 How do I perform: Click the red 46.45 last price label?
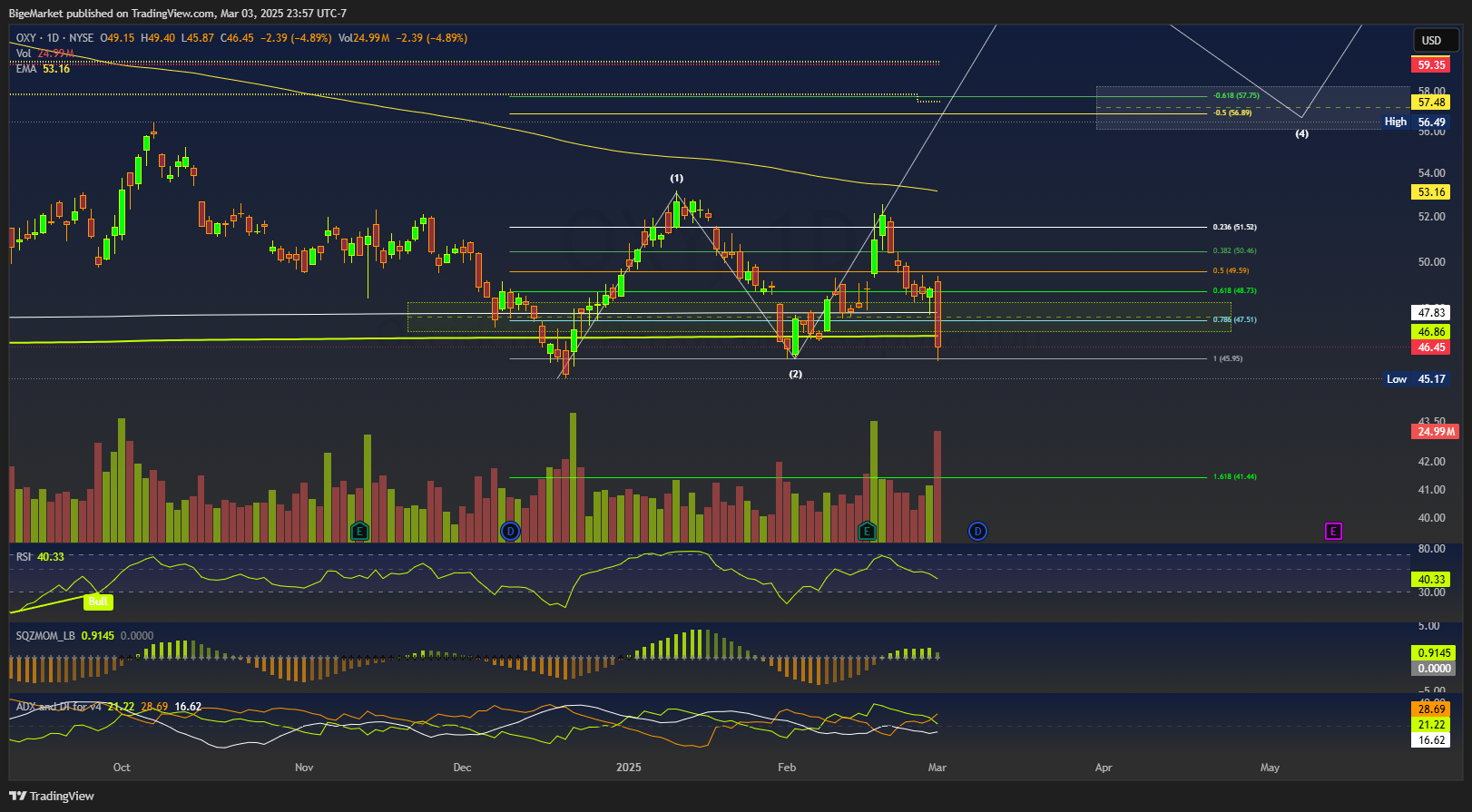(x=1431, y=347)
